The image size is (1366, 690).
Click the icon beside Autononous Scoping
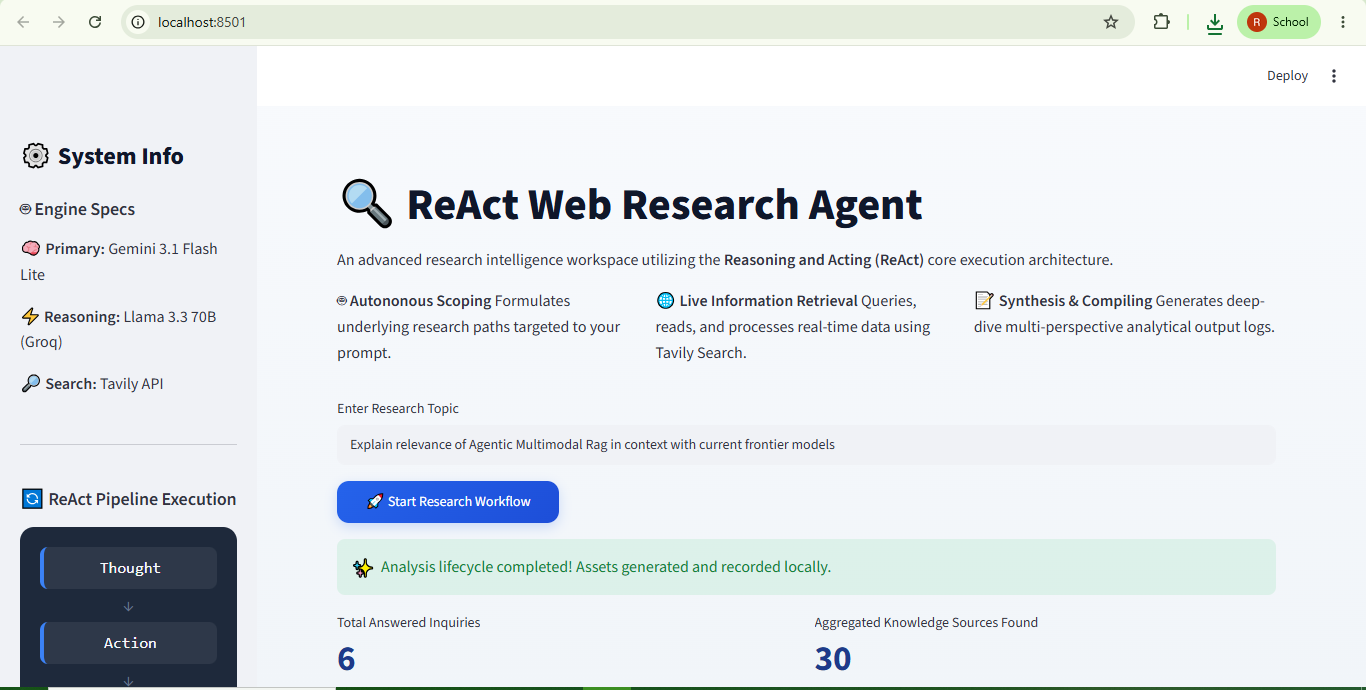point(342,301)
